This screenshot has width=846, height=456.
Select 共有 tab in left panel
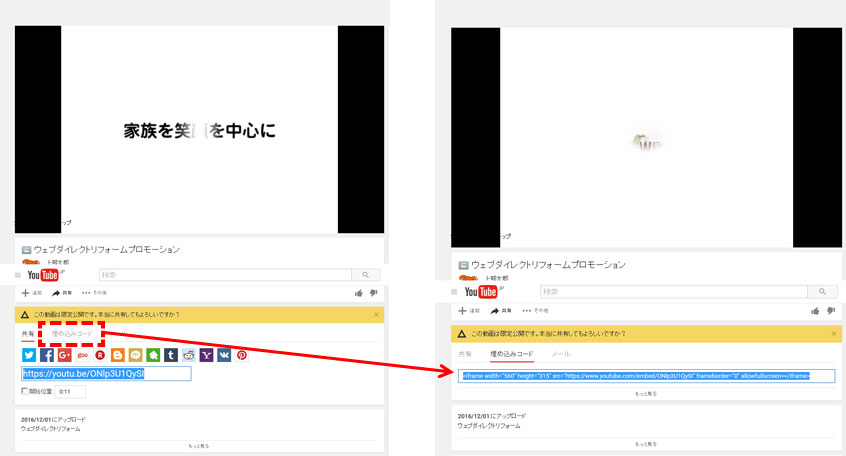[28, 334]
